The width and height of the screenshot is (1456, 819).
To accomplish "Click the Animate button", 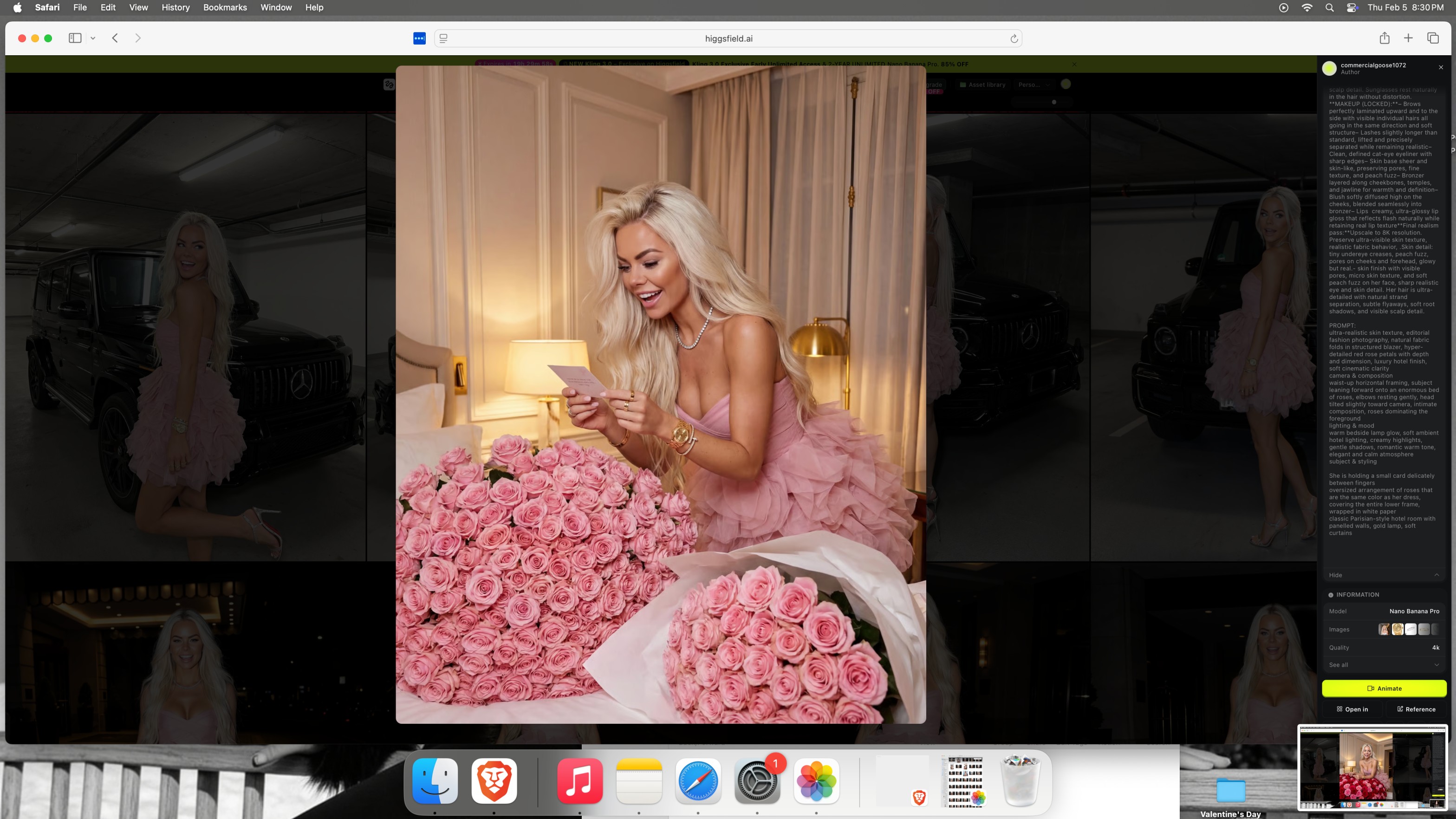I will pyautogui.click(x=1384, y=688).
